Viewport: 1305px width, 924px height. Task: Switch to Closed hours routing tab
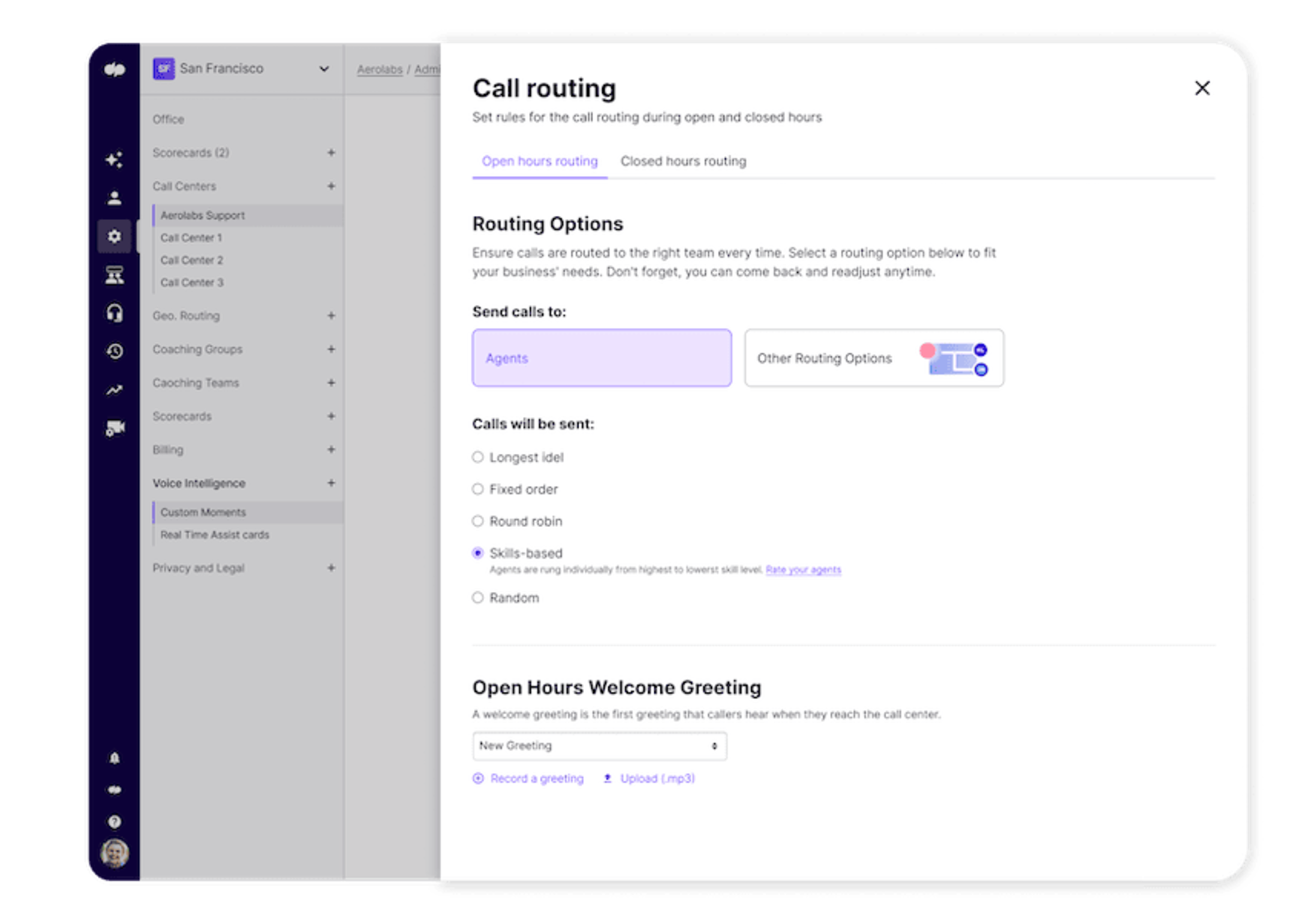(x=683, y=161)
